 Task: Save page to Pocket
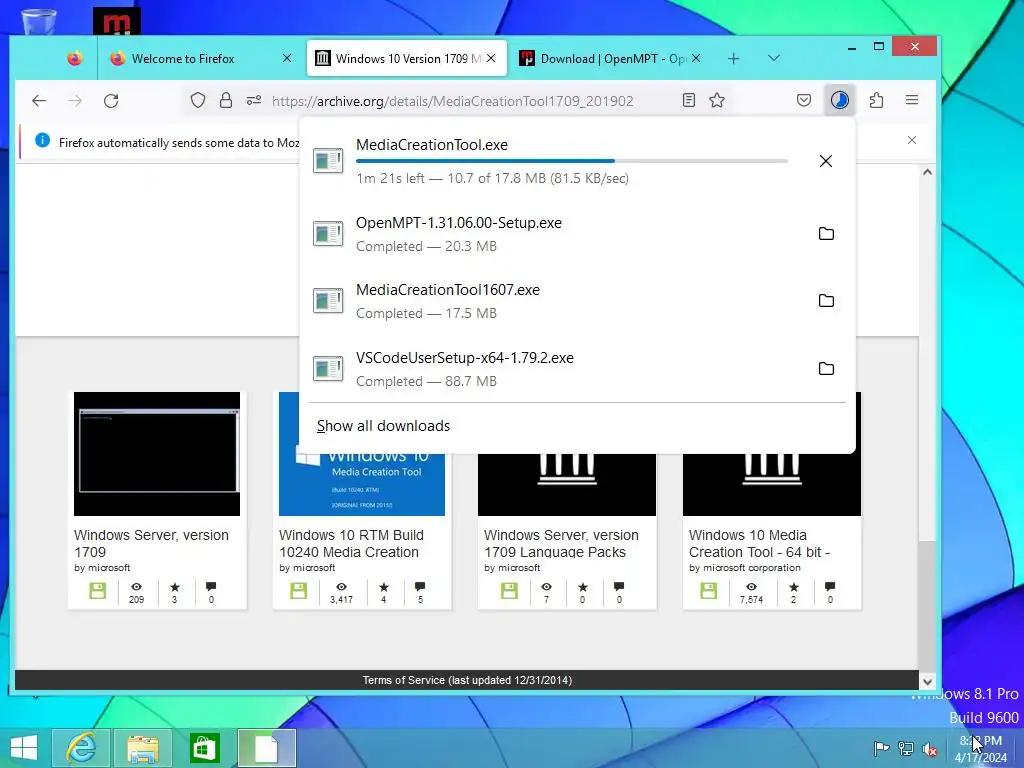point(804,100)
